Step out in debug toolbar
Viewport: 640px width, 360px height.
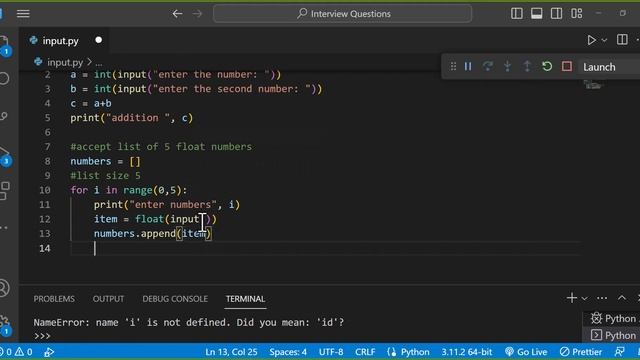coord(527,67)
